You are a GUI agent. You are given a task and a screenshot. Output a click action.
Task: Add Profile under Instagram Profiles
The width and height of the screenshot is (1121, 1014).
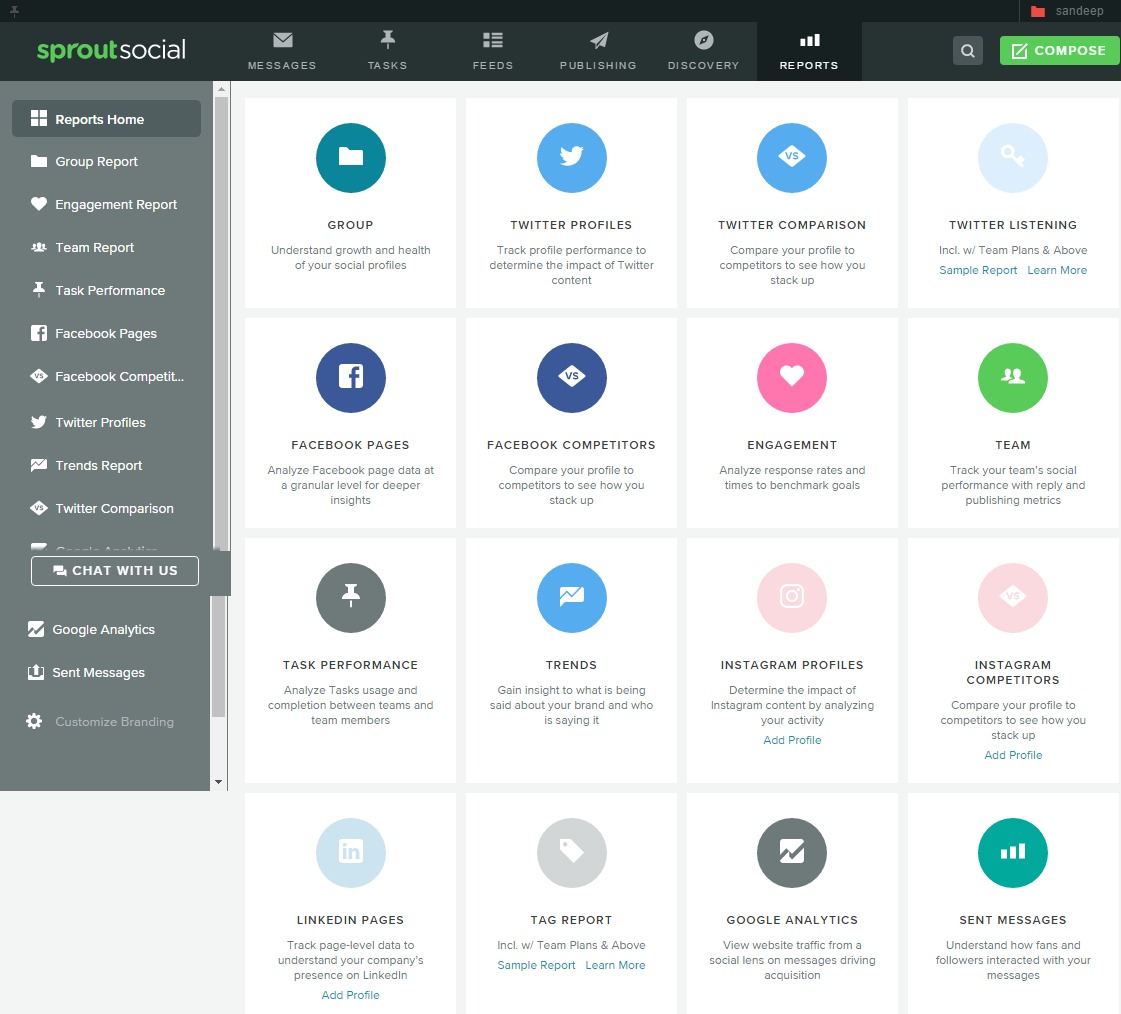click(791, 739)
